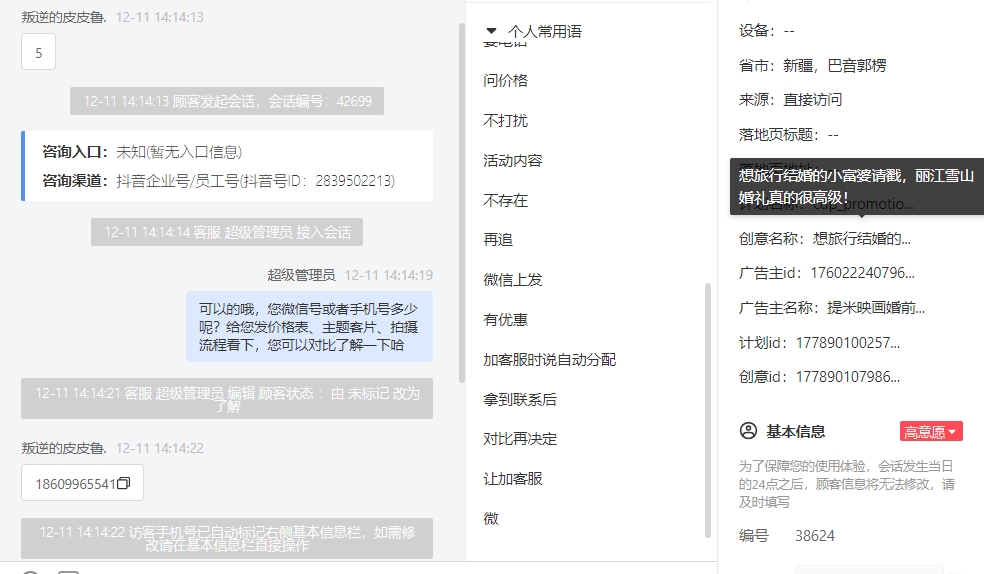Click the 落地页标题 field row
Viewport: 984px width, 574px height.
point(789,134)
